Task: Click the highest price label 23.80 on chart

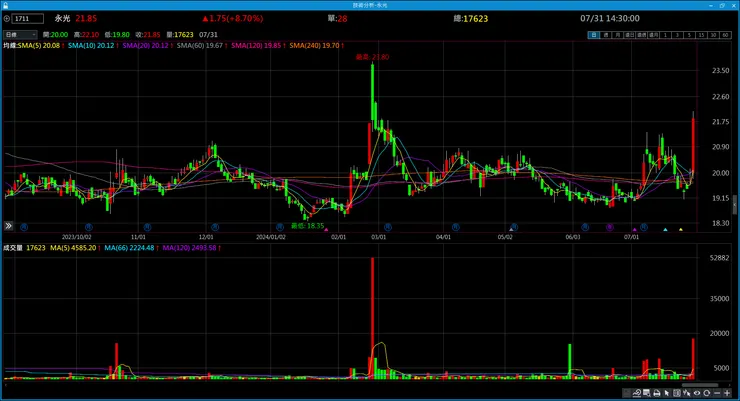Action: (x=372, y=57)
